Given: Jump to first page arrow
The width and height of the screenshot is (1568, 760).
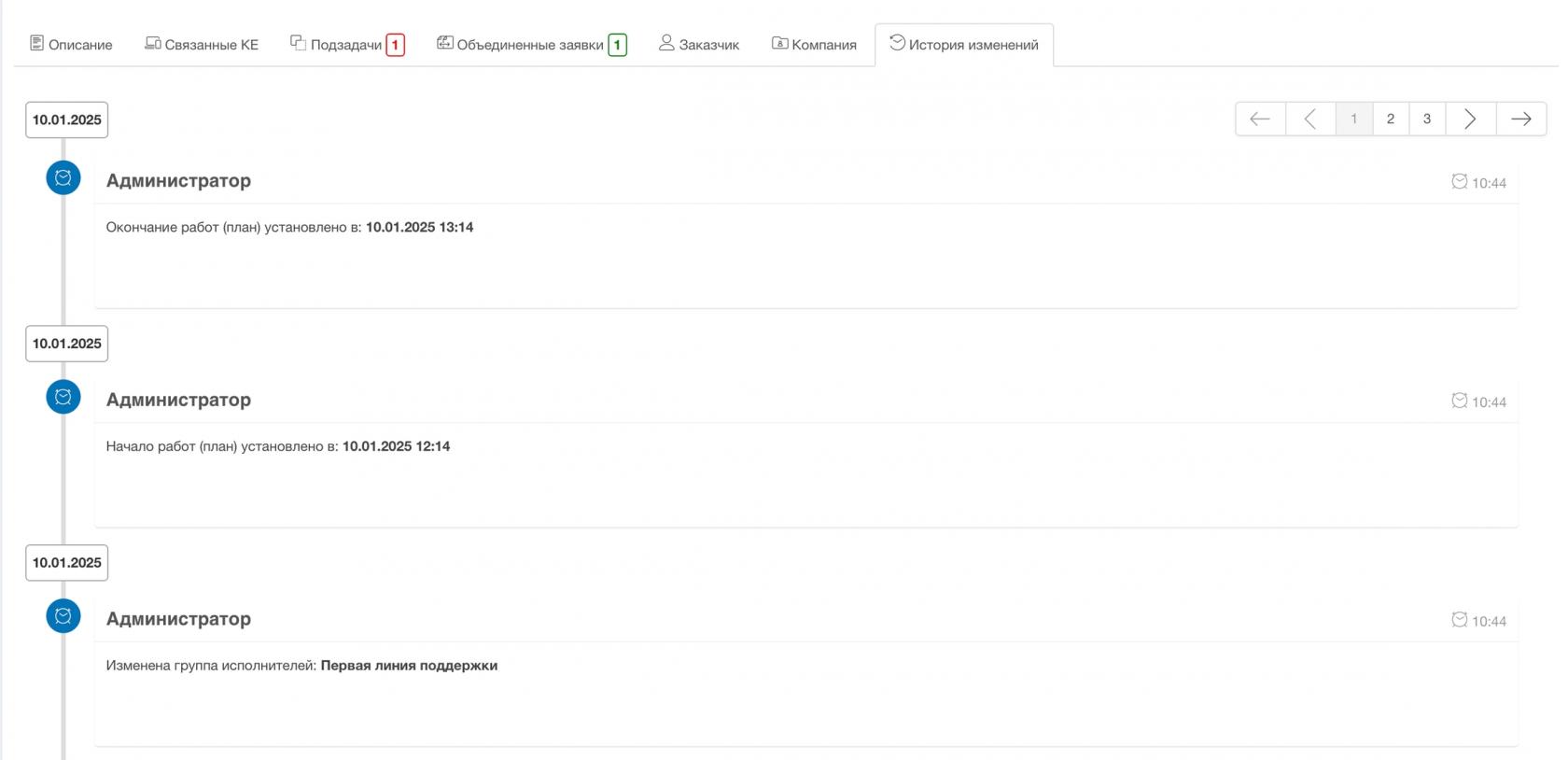Looking at the screenshot, I should tap(1260, 119).
